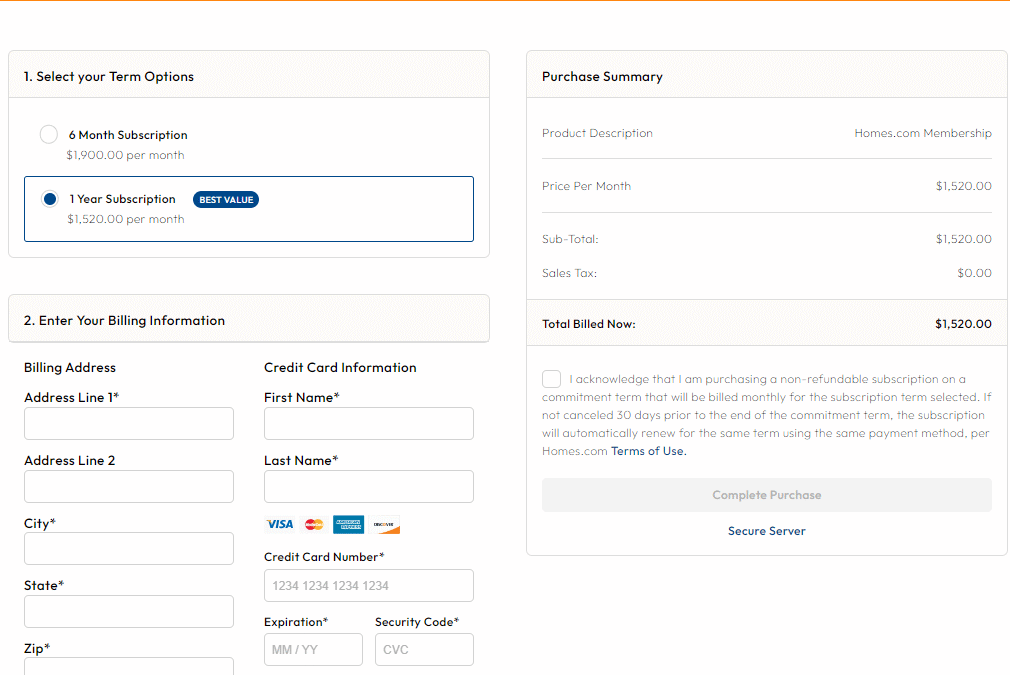Click the Expiration MM / YY field
This screenshot has width=1010, height=675.
pos(313,649)
